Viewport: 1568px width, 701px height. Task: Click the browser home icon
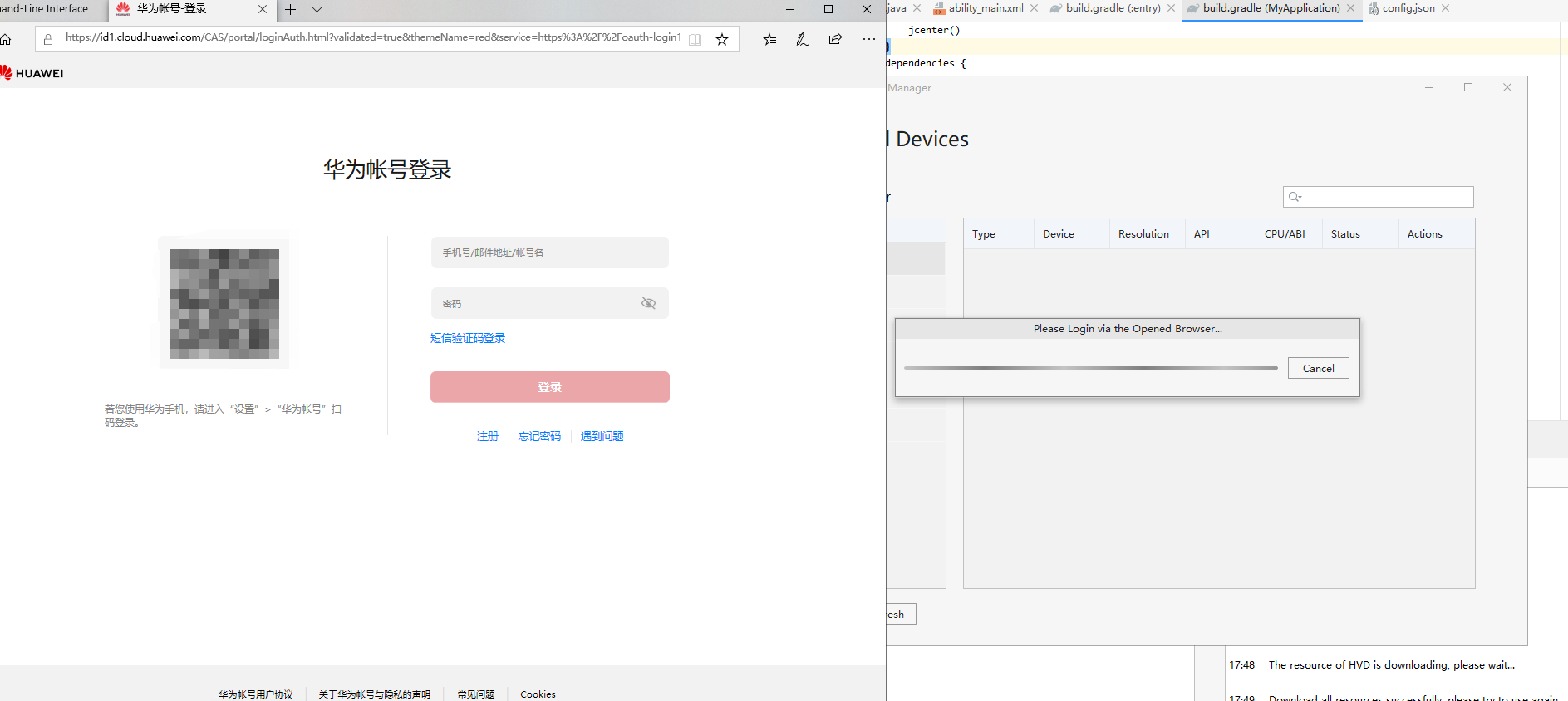(5, 39)
